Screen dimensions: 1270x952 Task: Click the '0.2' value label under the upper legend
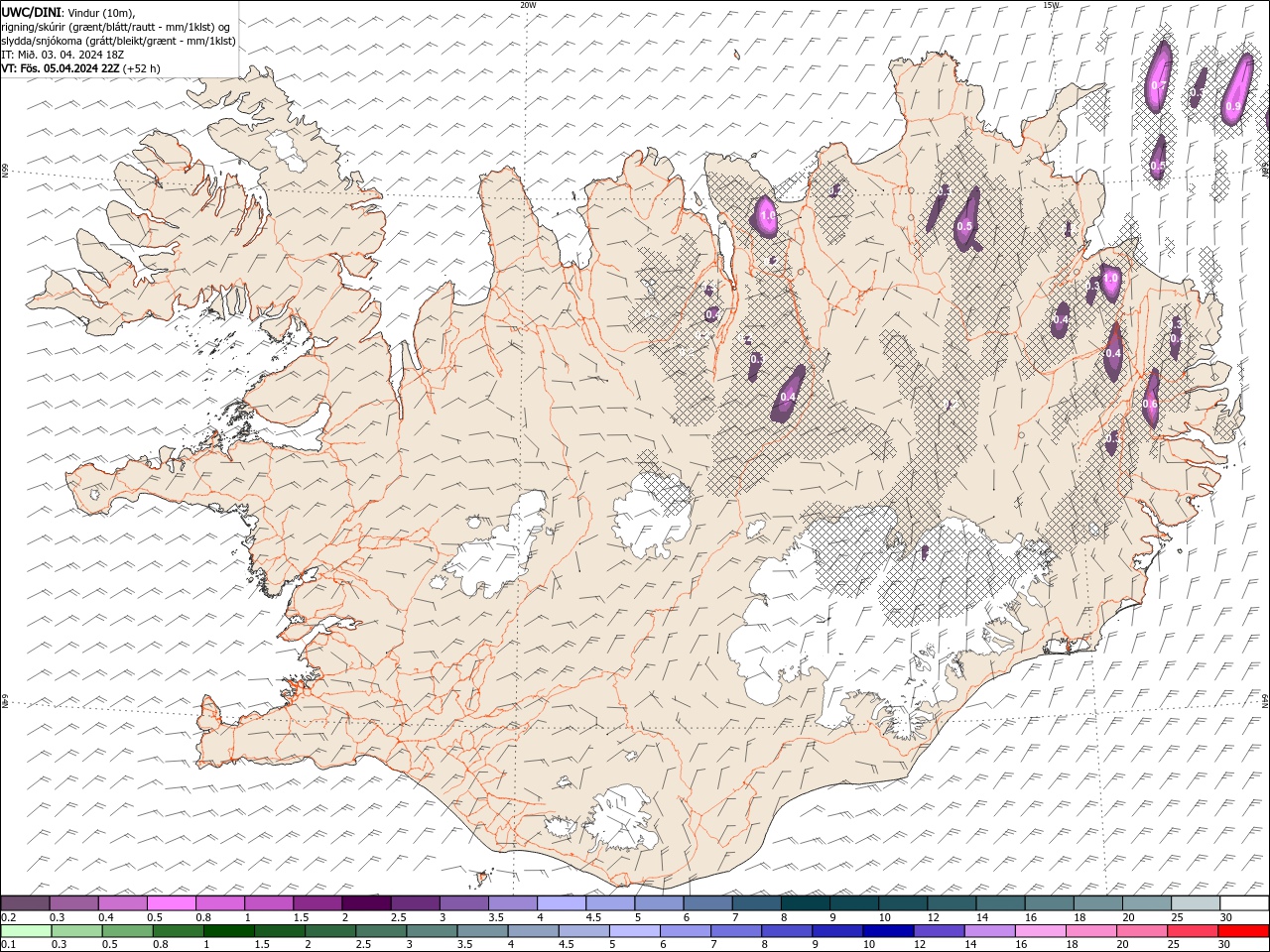click(8, 917)
